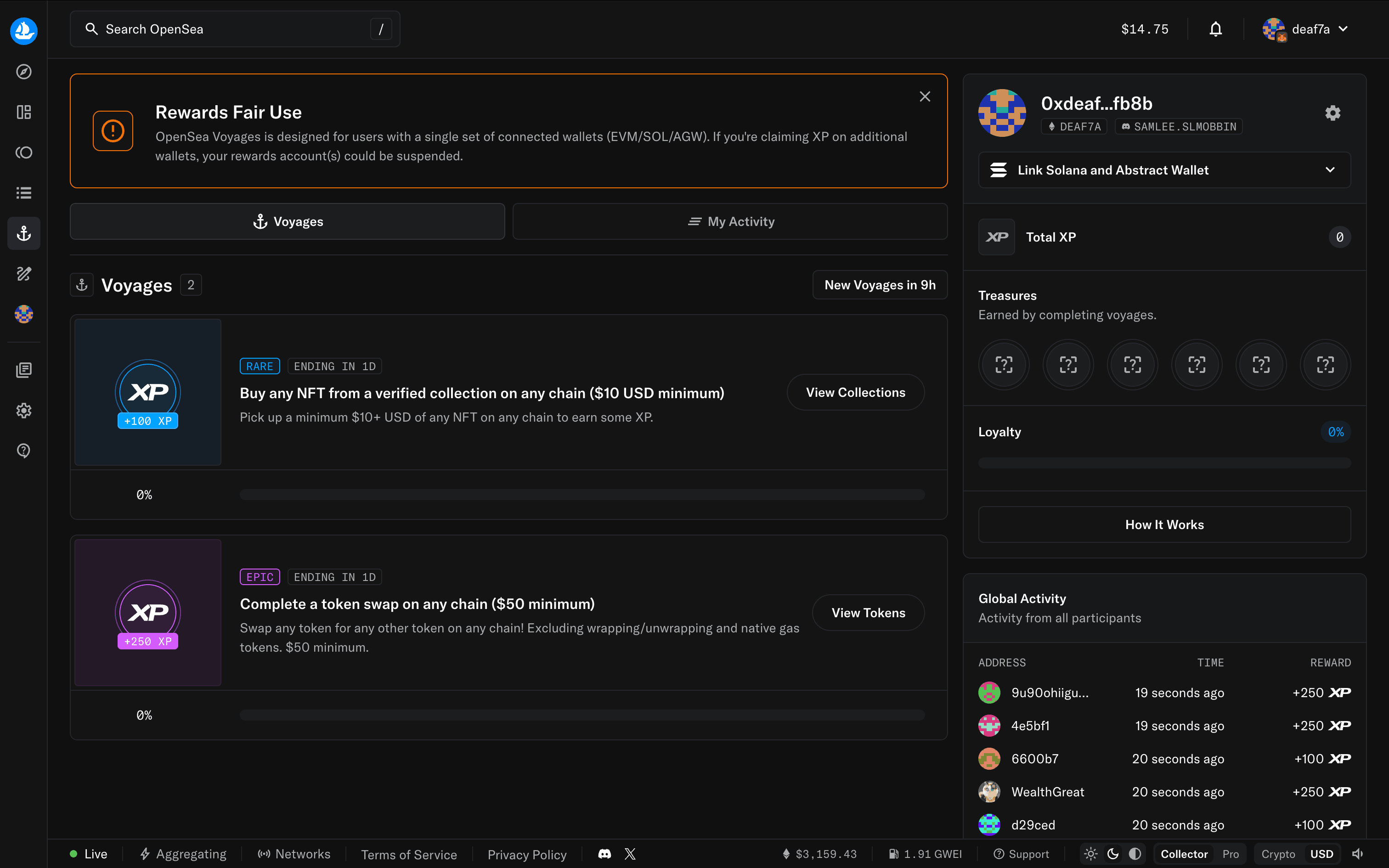The height and width of the screenshot is (868, 1389).
Task: Switch to Pro mode toggle
Action: [1231, 854]
